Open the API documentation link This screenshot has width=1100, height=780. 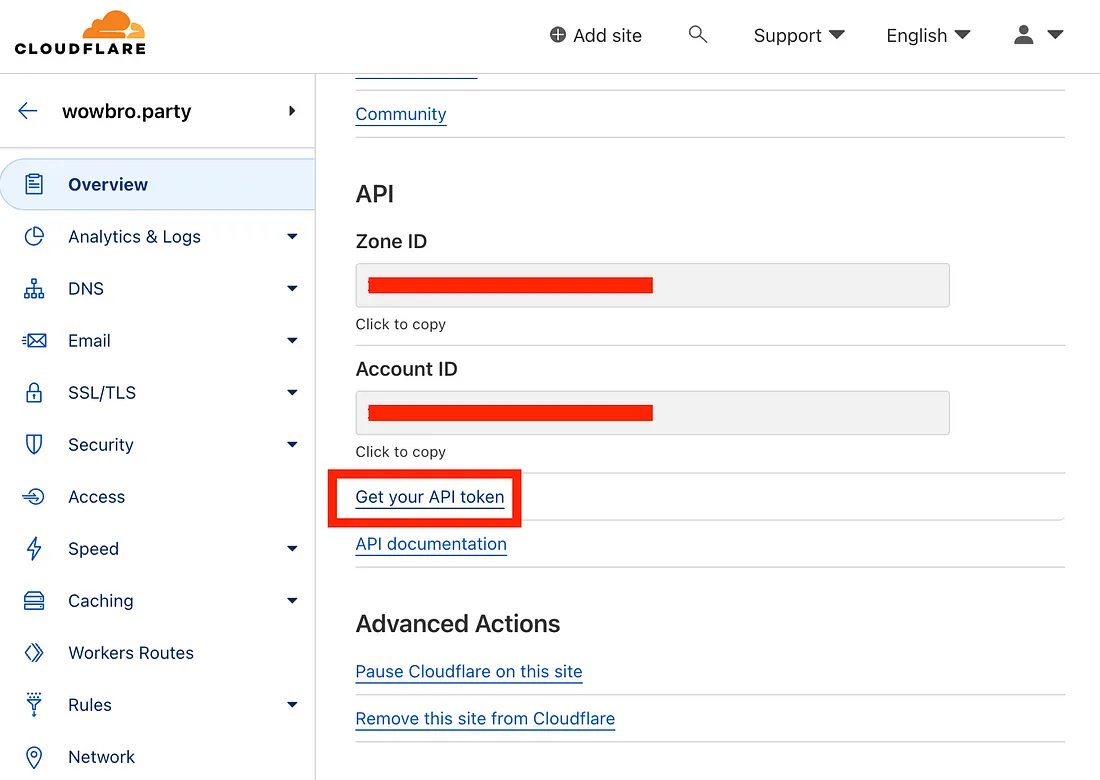(x=431, y=544)
